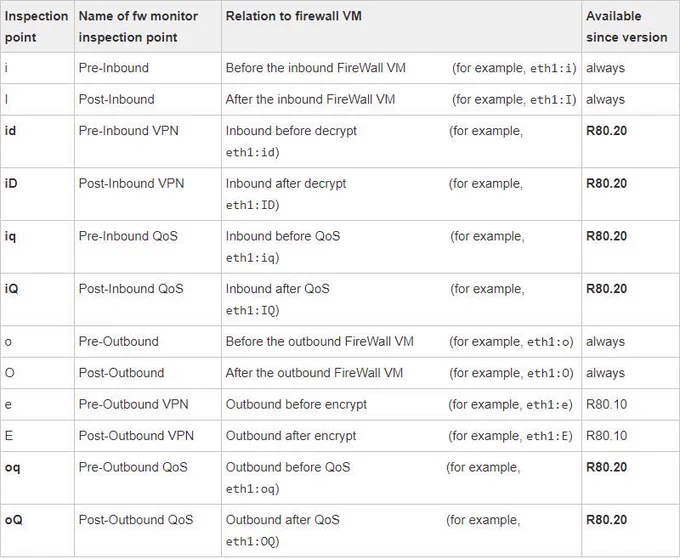Viewport: 680px width, 559px height.
Task: Select 'Inbound before decrypt' description text
Action: point(291,131)
